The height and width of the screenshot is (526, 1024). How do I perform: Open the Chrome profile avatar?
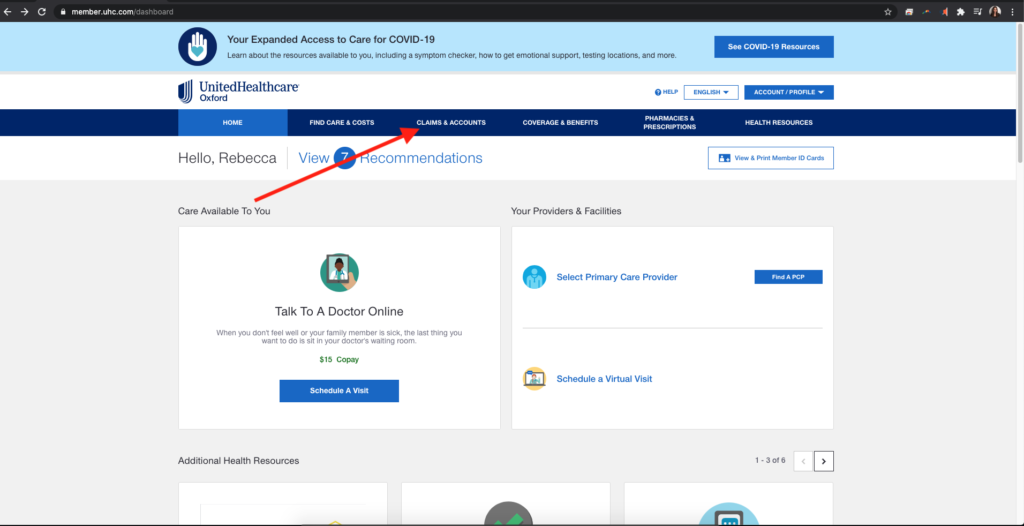tap(995, 12)
